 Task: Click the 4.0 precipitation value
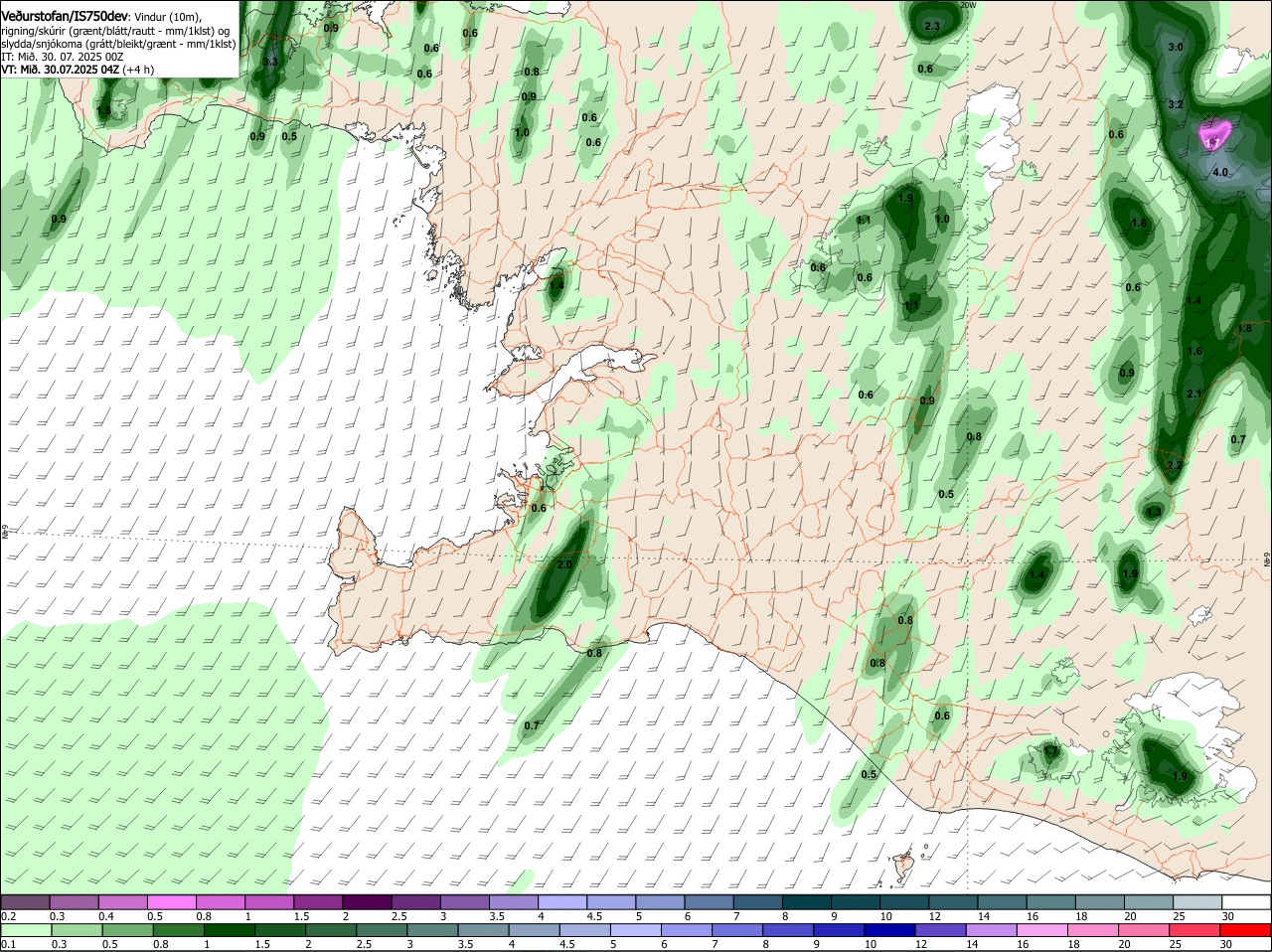[x=1221, y=172]
